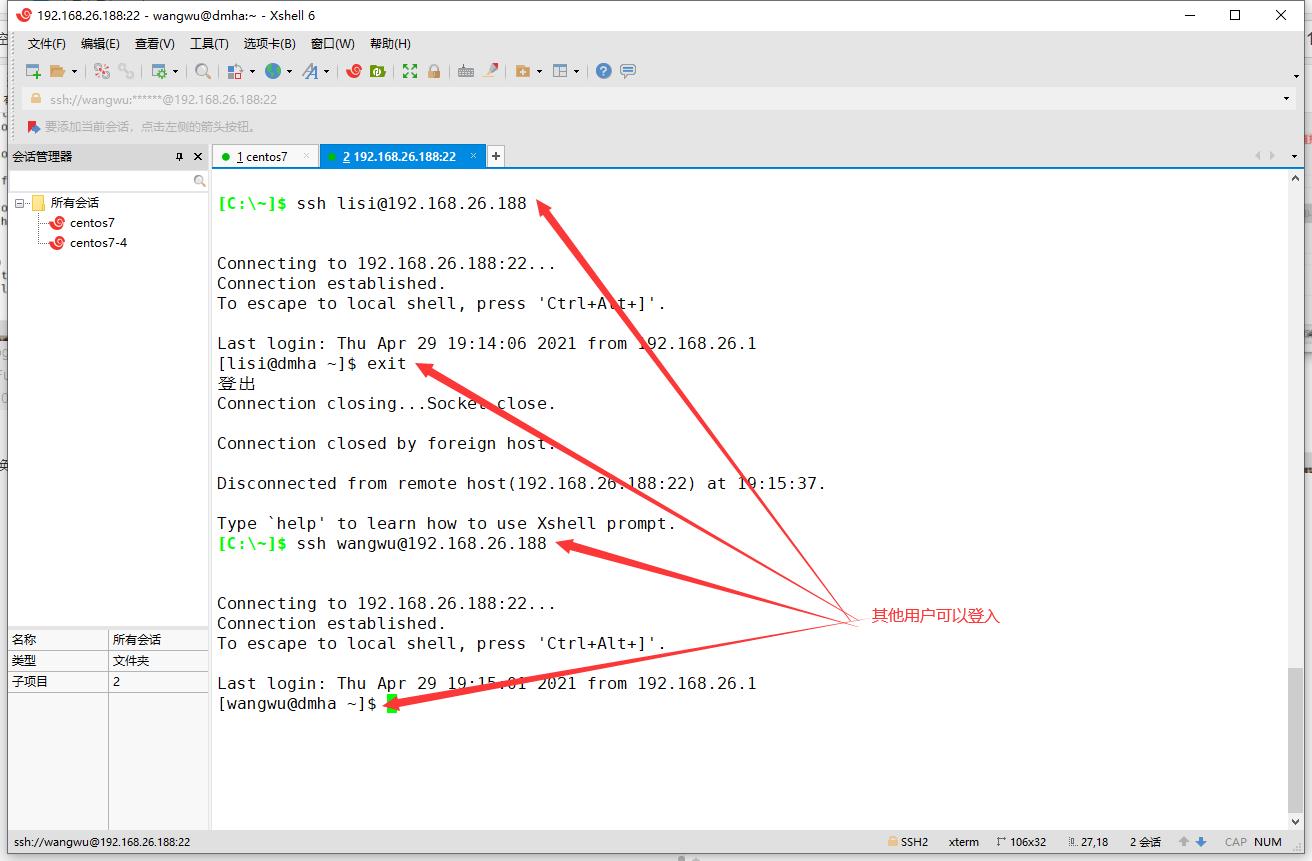Image resolution: width=1312 pixels, height=861 pixels.
Task: Expand the address bar history dropdown arrow
Action: click(x=1286, y=99)
